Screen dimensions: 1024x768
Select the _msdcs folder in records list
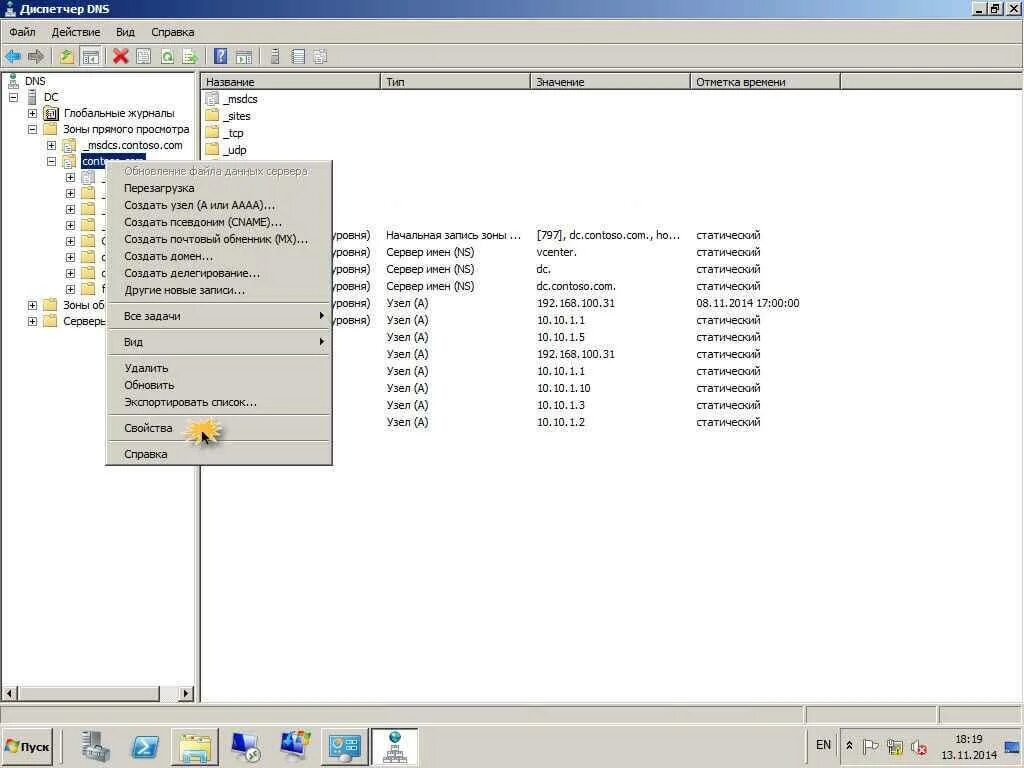(x=238, y=99)
